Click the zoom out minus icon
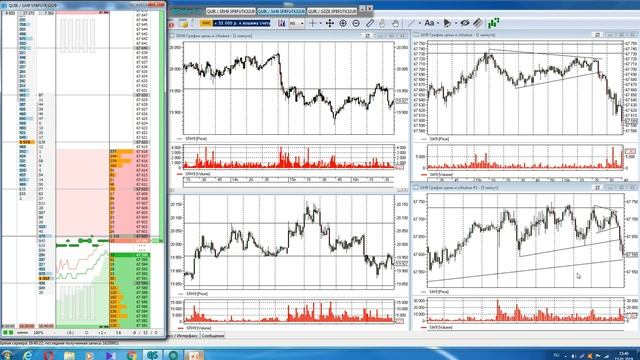Viewport: 640px width, 360px height. point(356,23)
